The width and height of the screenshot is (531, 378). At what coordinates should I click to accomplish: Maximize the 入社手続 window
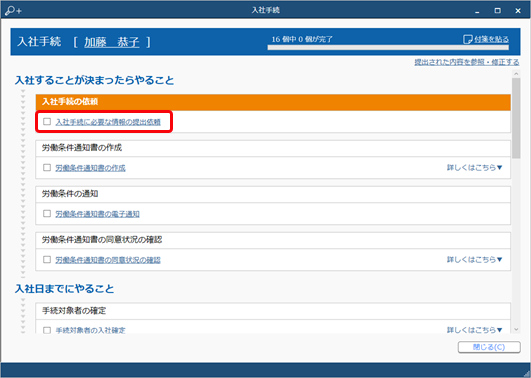point(497,11)
